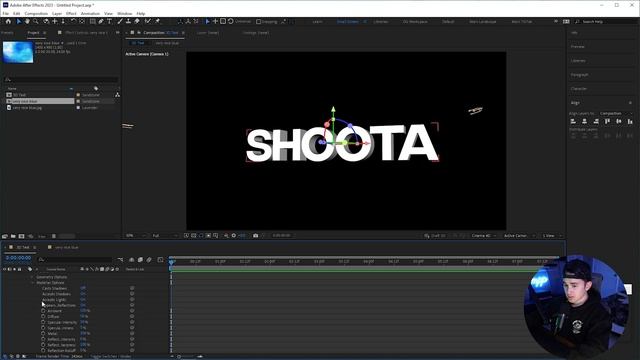Image resolution: width=640 pixels, height=360 pixels.
Task: Select the Selection arrow tool
Action: (18, 21)
